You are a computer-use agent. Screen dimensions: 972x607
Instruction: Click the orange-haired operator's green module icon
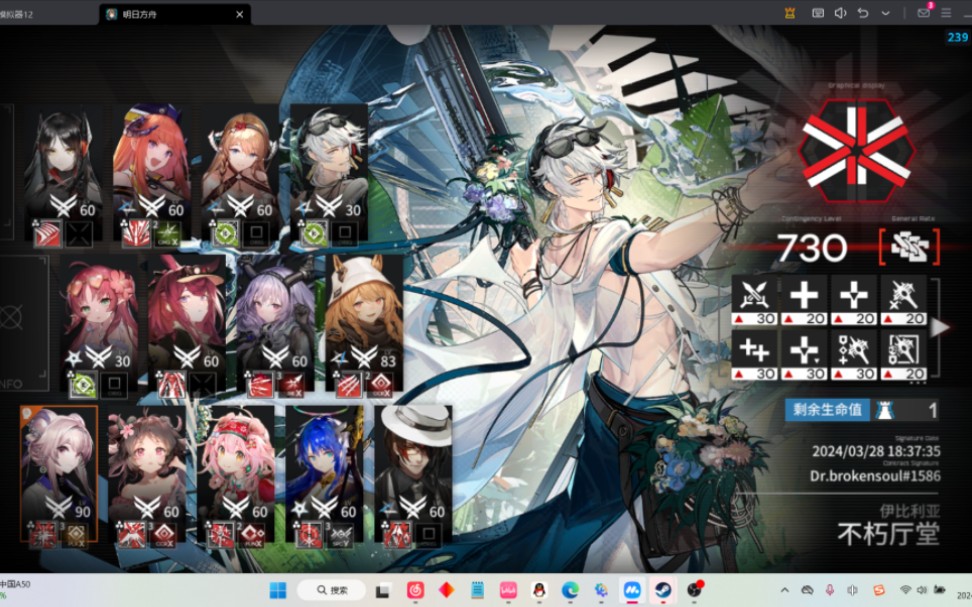[167, 235]
